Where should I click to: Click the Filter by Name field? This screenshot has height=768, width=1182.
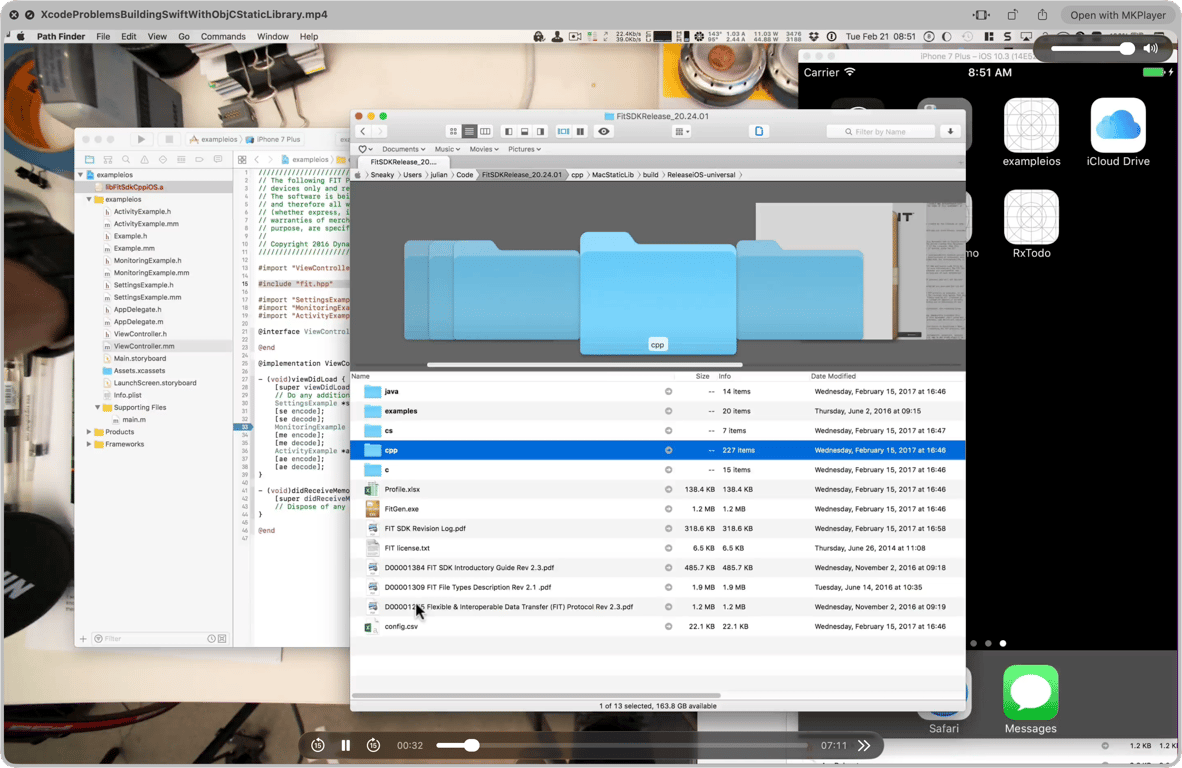click(x=881, y=131)
